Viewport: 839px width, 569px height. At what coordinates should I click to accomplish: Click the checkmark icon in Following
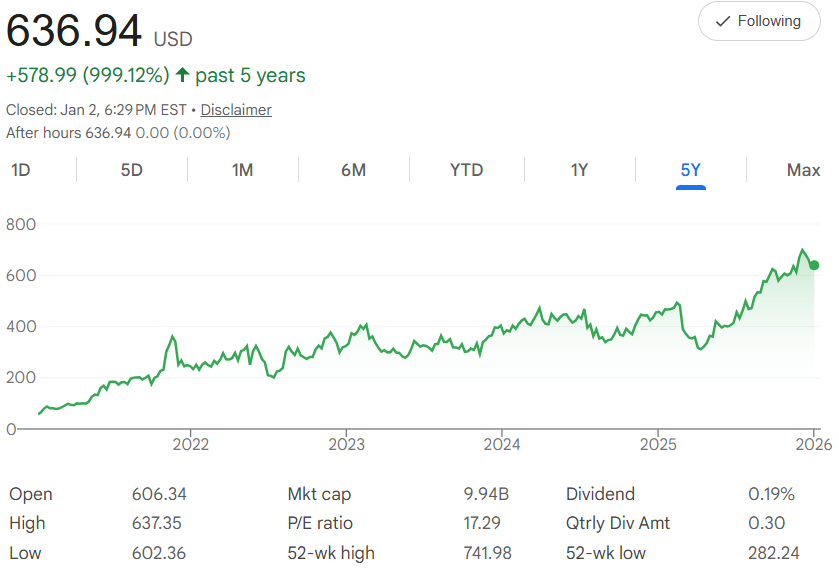coord(723,21)
